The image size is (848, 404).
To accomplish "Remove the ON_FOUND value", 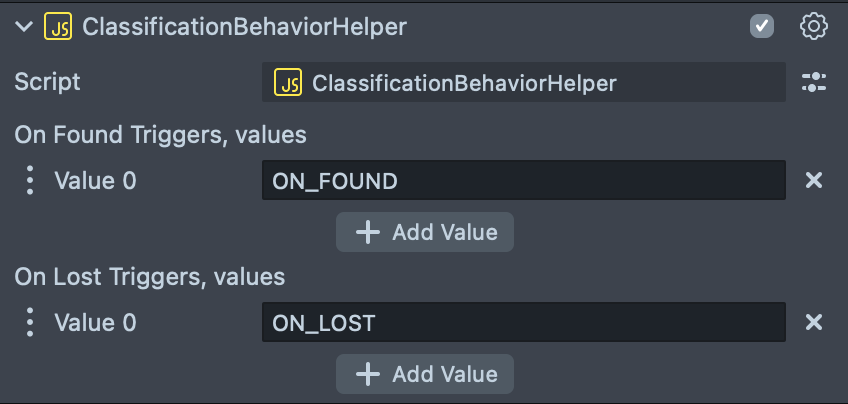I will [814, 181].
